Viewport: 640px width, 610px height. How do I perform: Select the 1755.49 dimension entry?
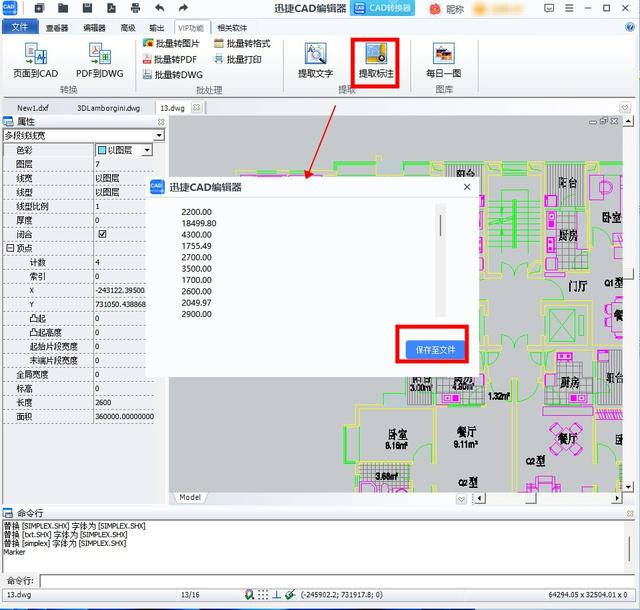pos(196,246)
